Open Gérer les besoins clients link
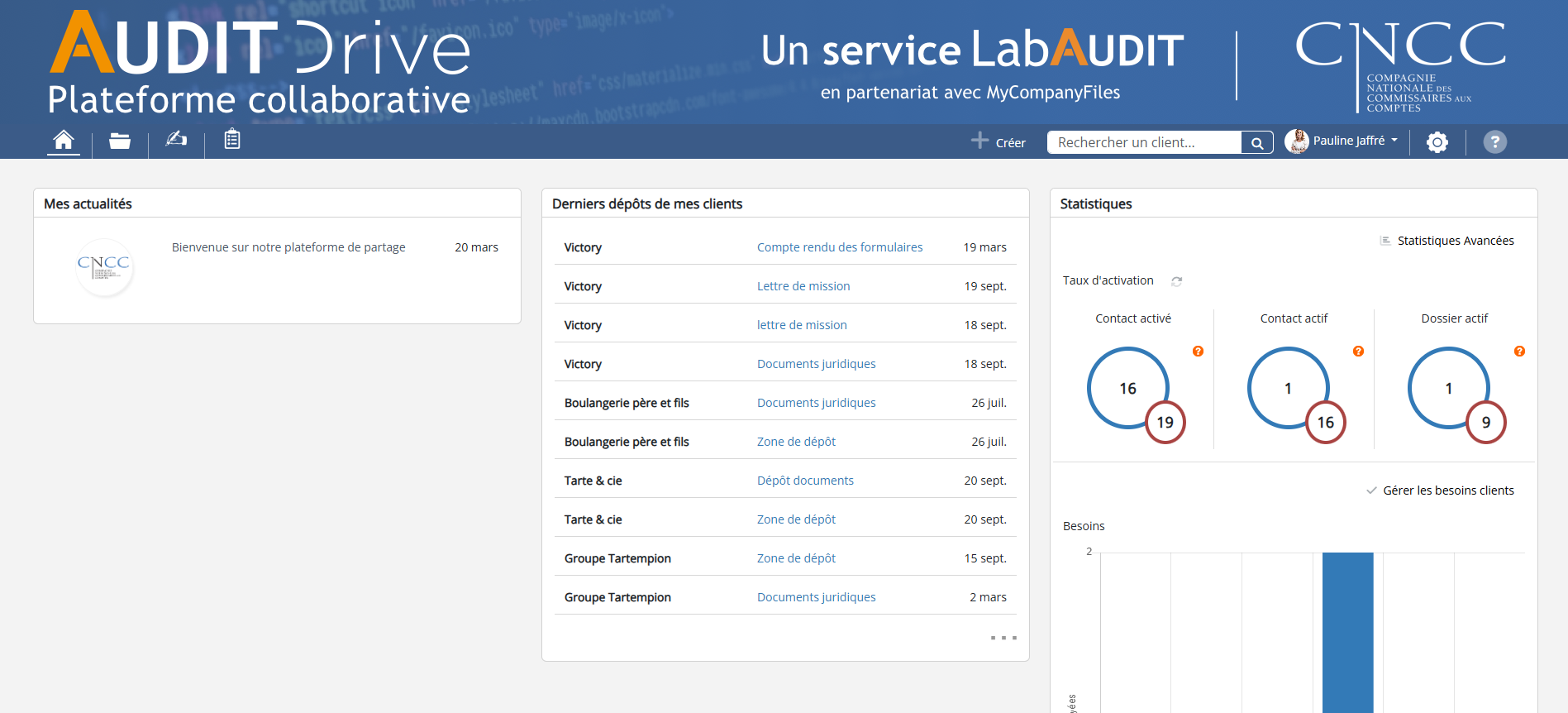Screen dimensions: 1568x713 [x=1448, y=490]
